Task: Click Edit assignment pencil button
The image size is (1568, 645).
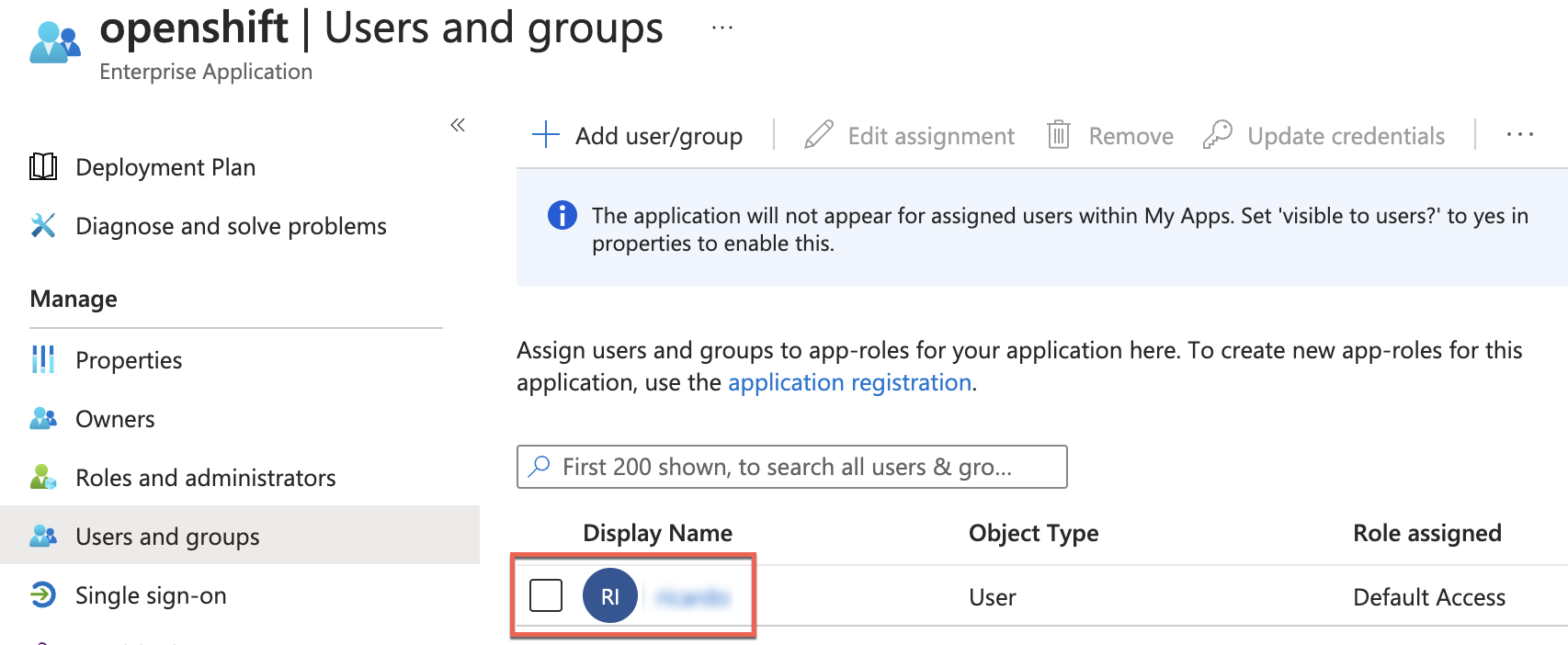Action: pyautogui.click(x=909, y=136)
